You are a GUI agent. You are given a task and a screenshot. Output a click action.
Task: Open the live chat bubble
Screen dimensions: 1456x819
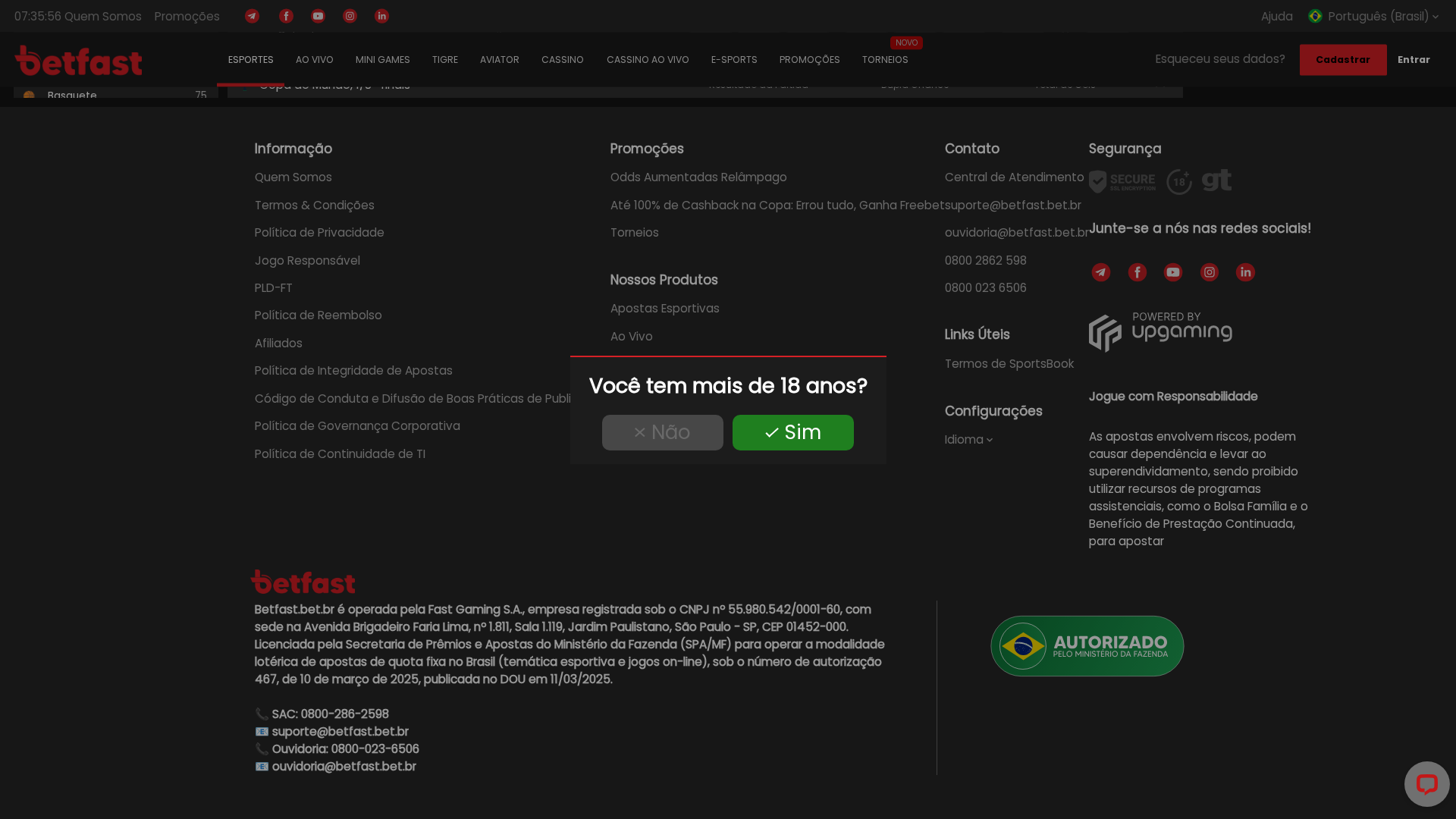(1426, 784)
